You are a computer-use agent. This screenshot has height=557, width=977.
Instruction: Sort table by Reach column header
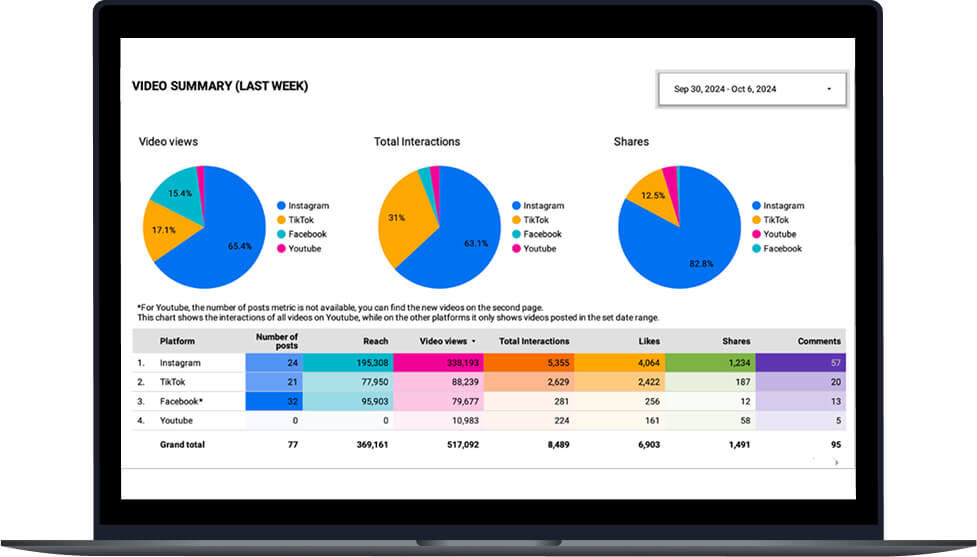[375, 341]
